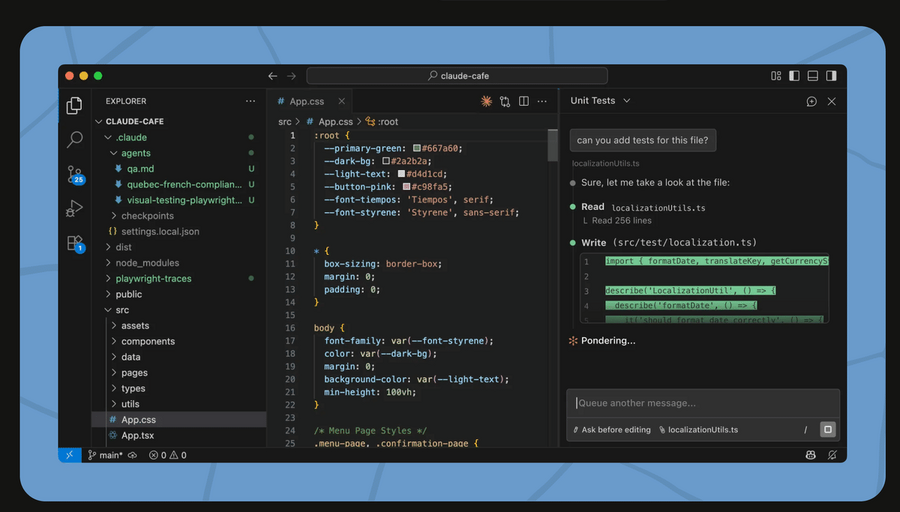Image resolution: width=900 pixels, height=512 pixels.
Task: Toggle the primary sidebar layout button
Action: tap(794, 76)
